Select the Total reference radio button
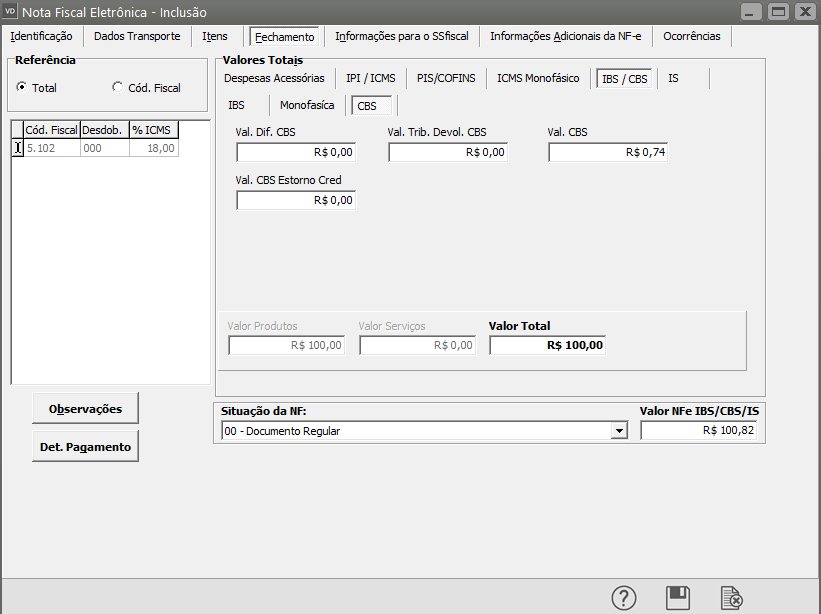 [22, 88]
